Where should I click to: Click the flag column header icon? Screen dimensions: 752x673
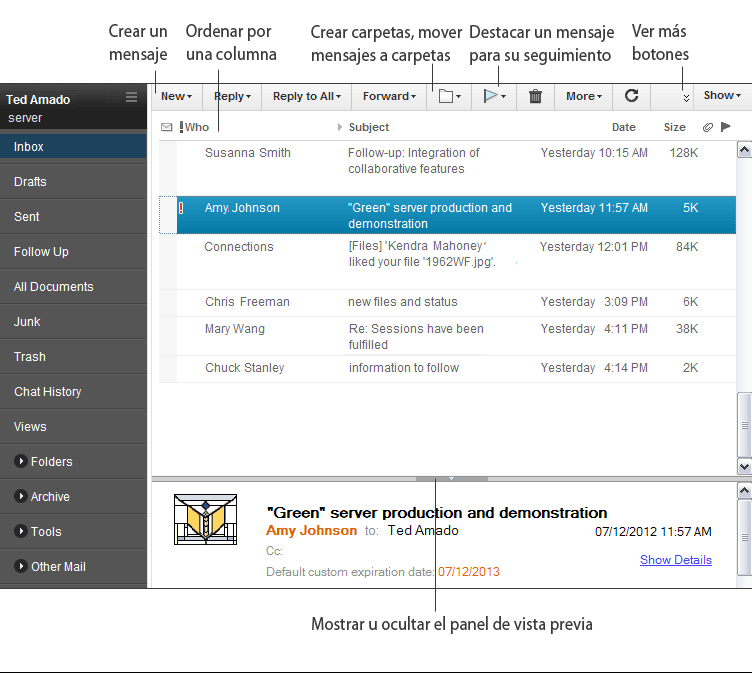725,127
